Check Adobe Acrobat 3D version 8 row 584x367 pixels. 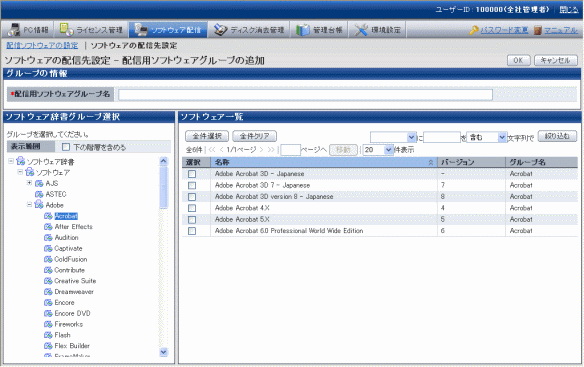[x=192, y=197]
